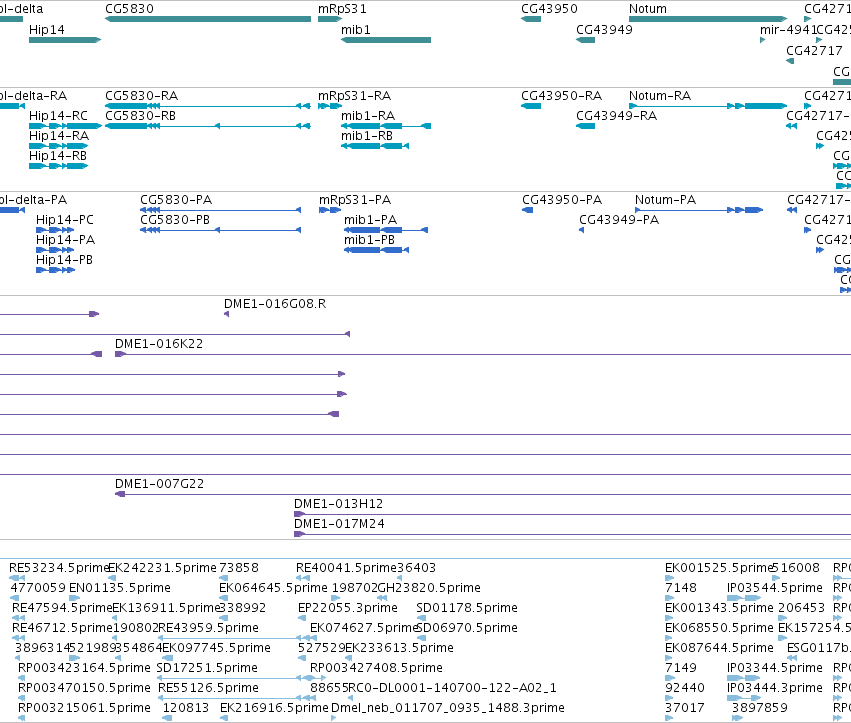Select the CG5830-RA transcript label
Image resolution: width=851 pixels, height=723 pixels.
[x=142, y=96]
